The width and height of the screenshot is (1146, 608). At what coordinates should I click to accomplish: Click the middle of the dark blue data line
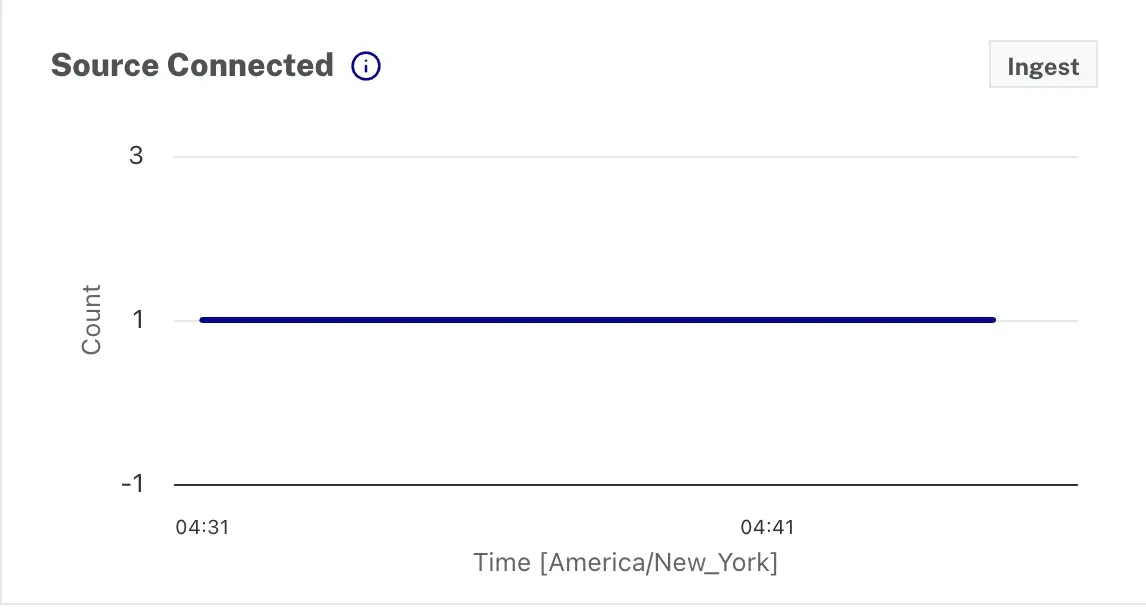pyautogui.click(x=598, y=320)
